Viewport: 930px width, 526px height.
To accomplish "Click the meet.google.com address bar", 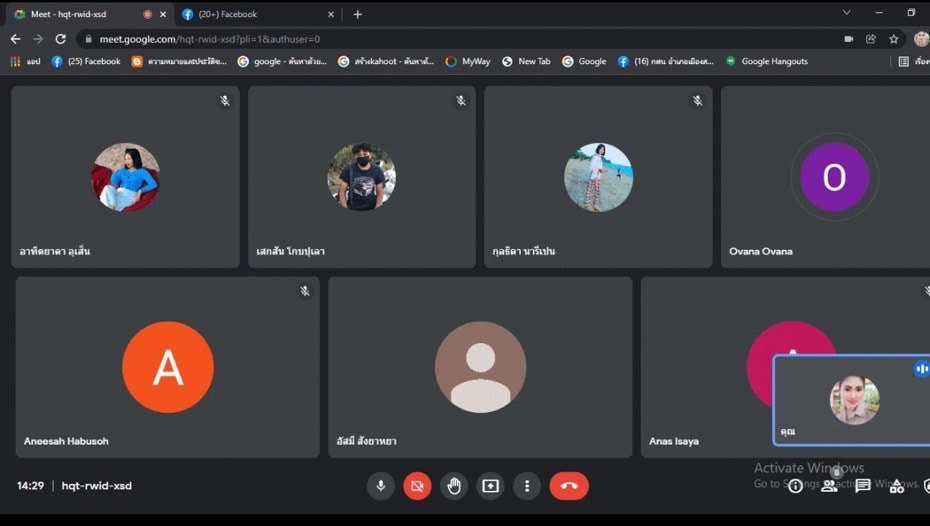I will pos(400,39).
